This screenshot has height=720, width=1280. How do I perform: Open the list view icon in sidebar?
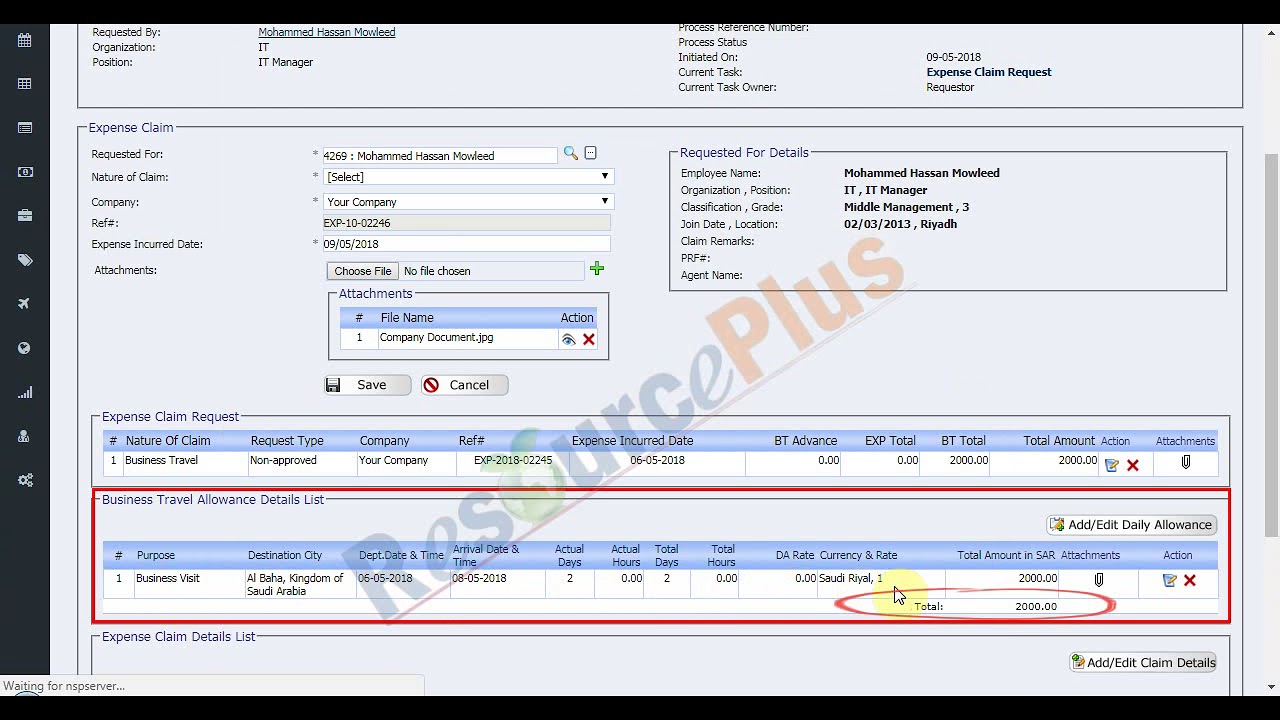point(25,128)
